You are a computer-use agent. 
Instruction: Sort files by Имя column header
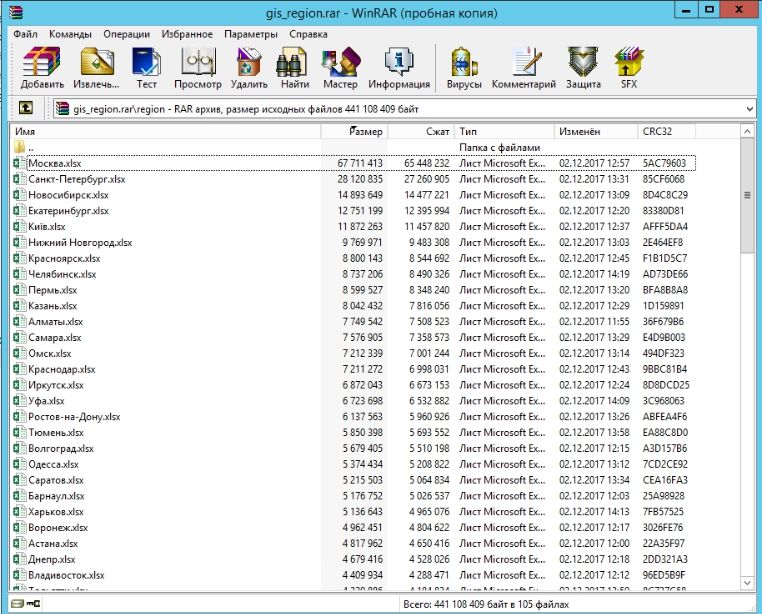[165, 131]
